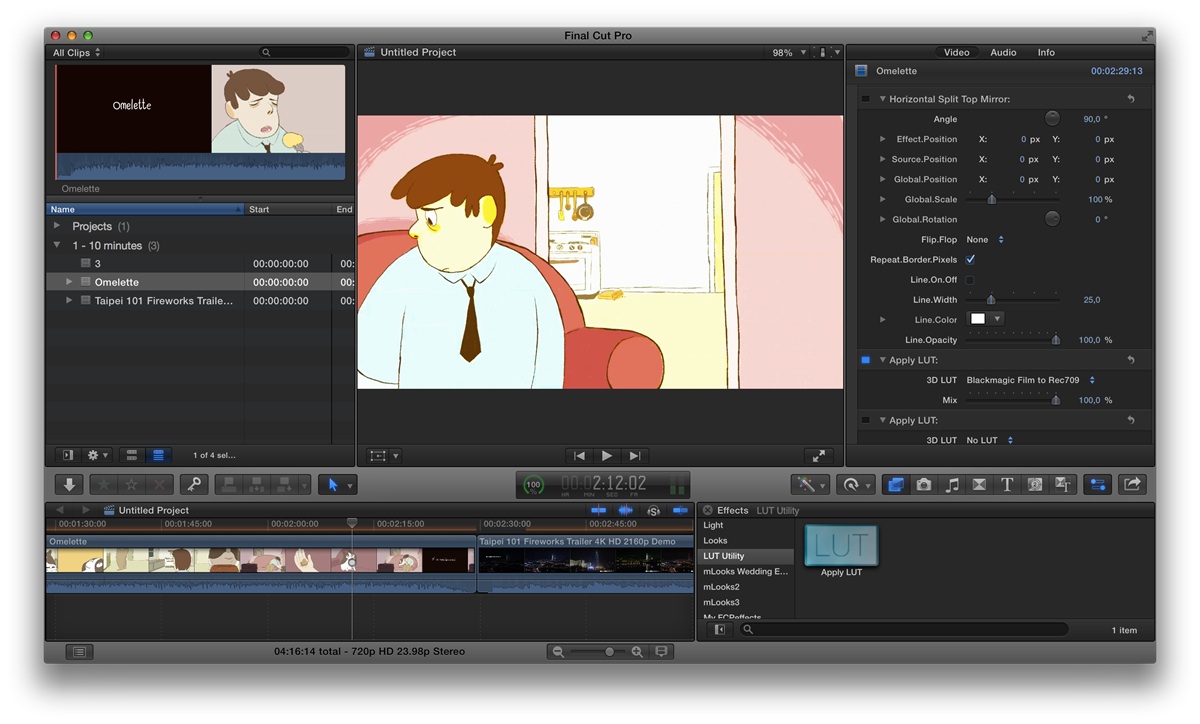
Task: Zoom out timeline with minus magnifier
Action: [x=560, y=652]
